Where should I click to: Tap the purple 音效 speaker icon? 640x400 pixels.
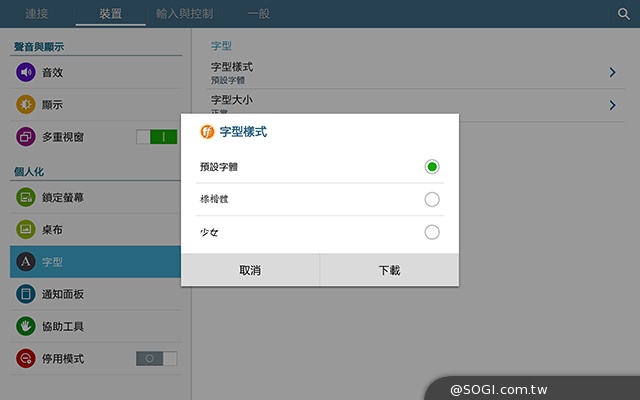click(x=26, y=72)
